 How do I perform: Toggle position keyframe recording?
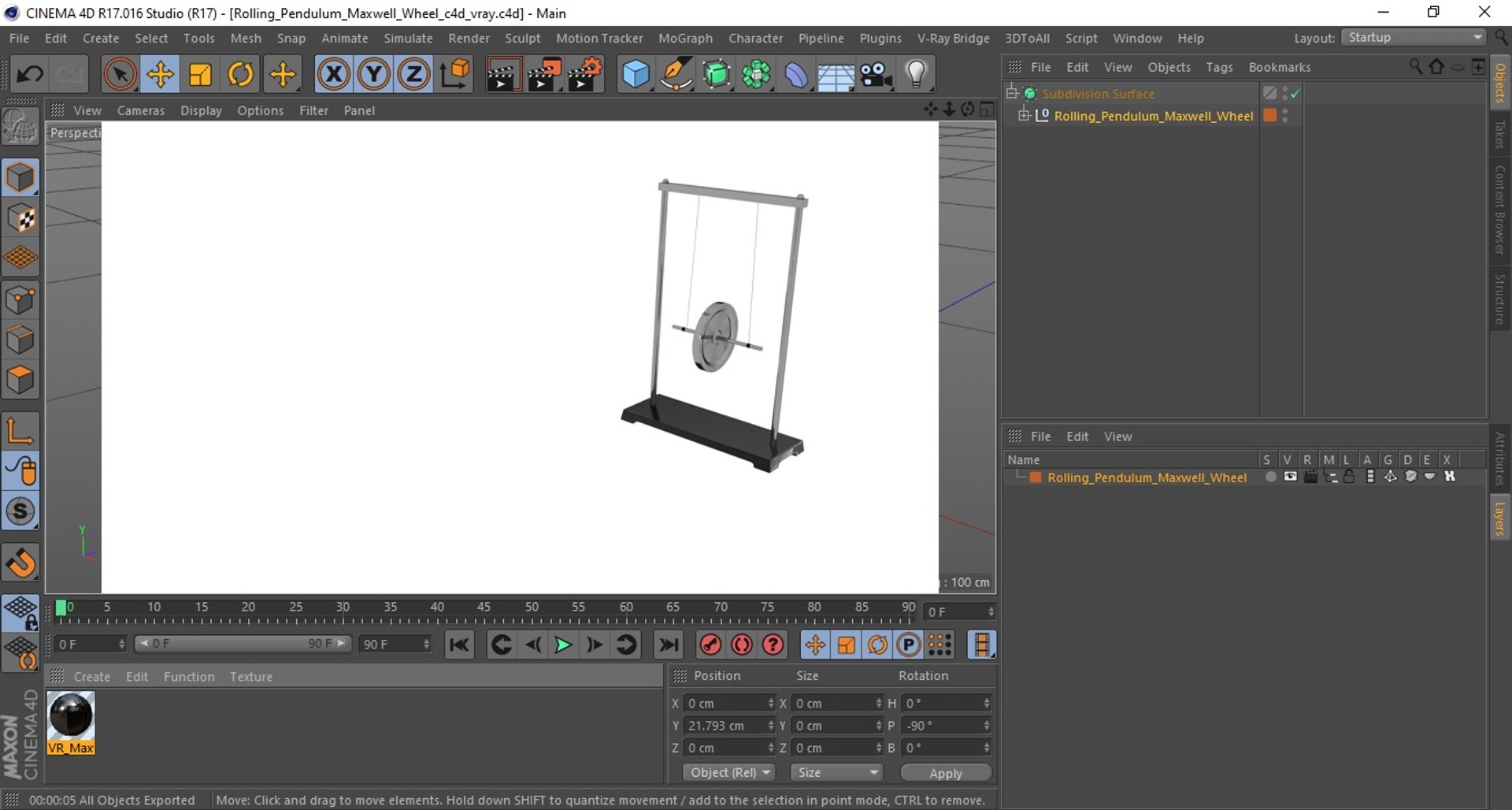[x=814, y=645]
